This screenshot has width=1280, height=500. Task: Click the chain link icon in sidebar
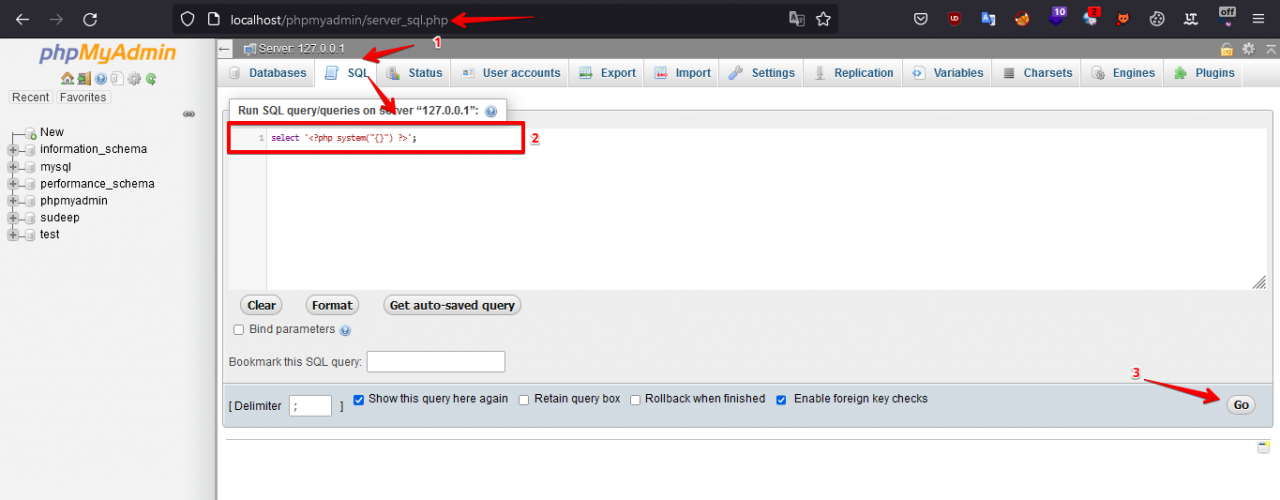[x=189, y=114]
